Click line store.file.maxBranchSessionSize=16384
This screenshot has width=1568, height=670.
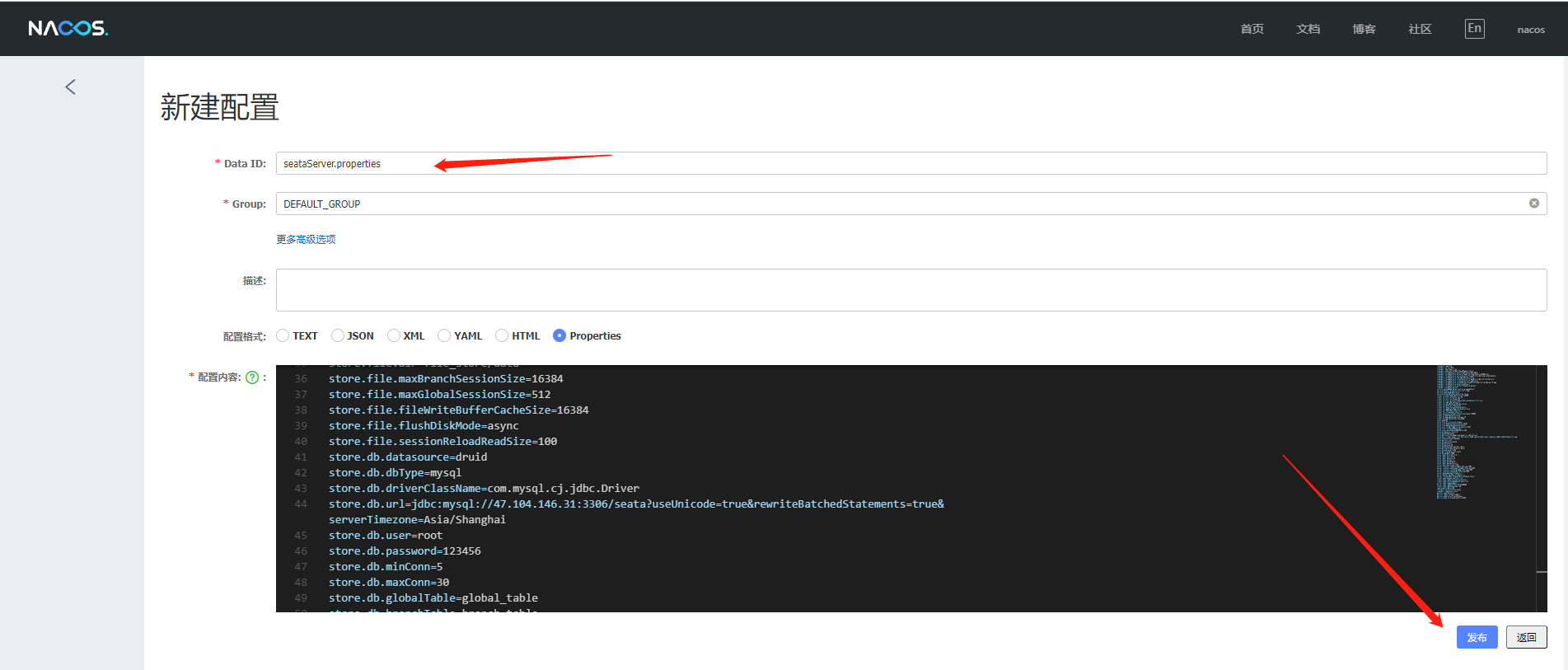click(446, 379)
